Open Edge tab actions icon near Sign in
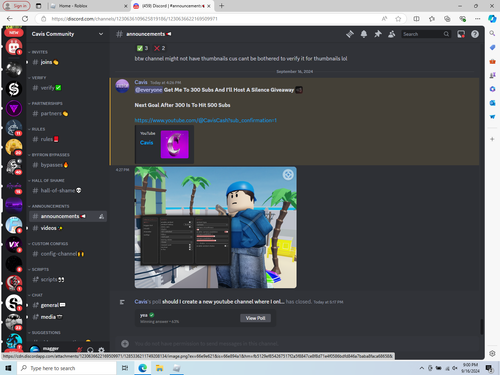Image resolution: width=500 pixels, height=375 pixels. [39, 6]
